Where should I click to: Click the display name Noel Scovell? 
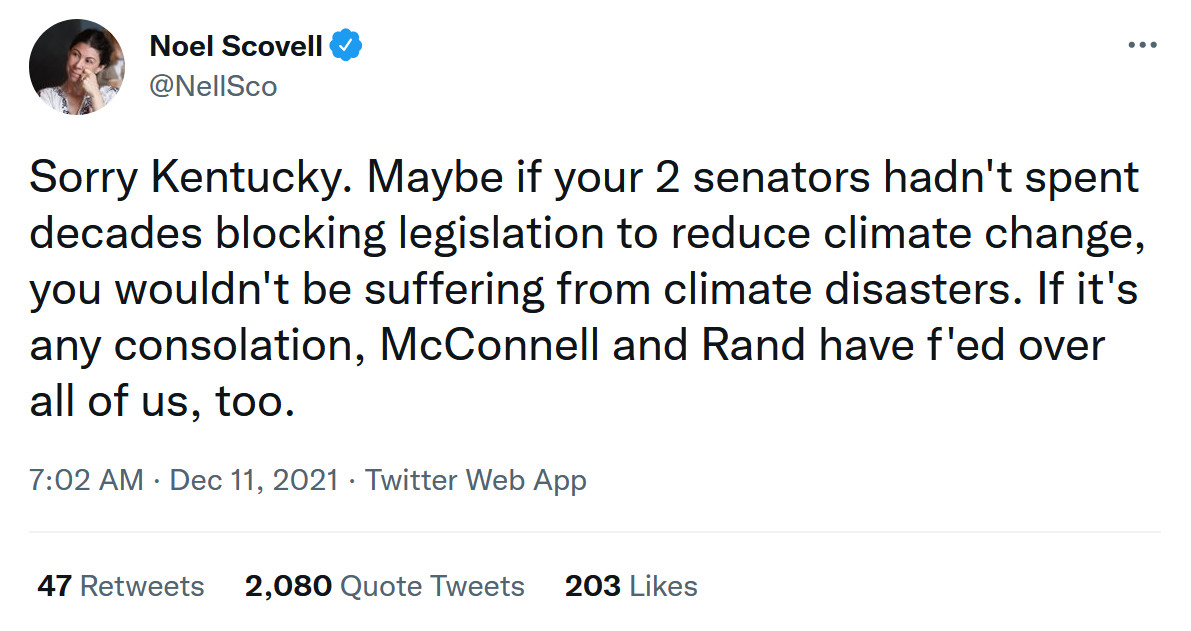click(236, 46)
